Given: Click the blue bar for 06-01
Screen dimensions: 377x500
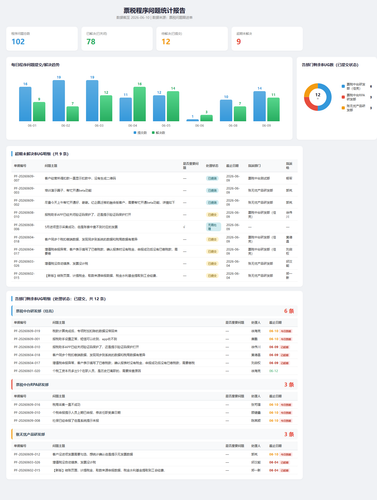Looking at the screenshot, I should click(x=25, y=104).
